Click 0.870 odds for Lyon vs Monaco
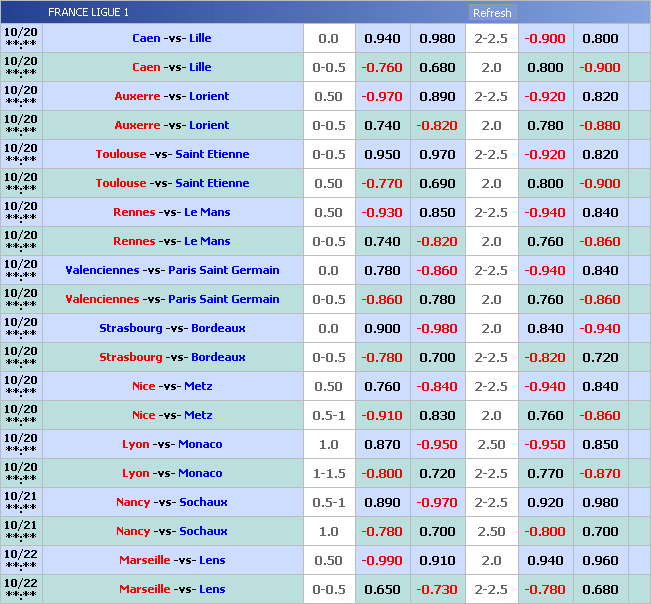651x604 pixels. point(382,445)
